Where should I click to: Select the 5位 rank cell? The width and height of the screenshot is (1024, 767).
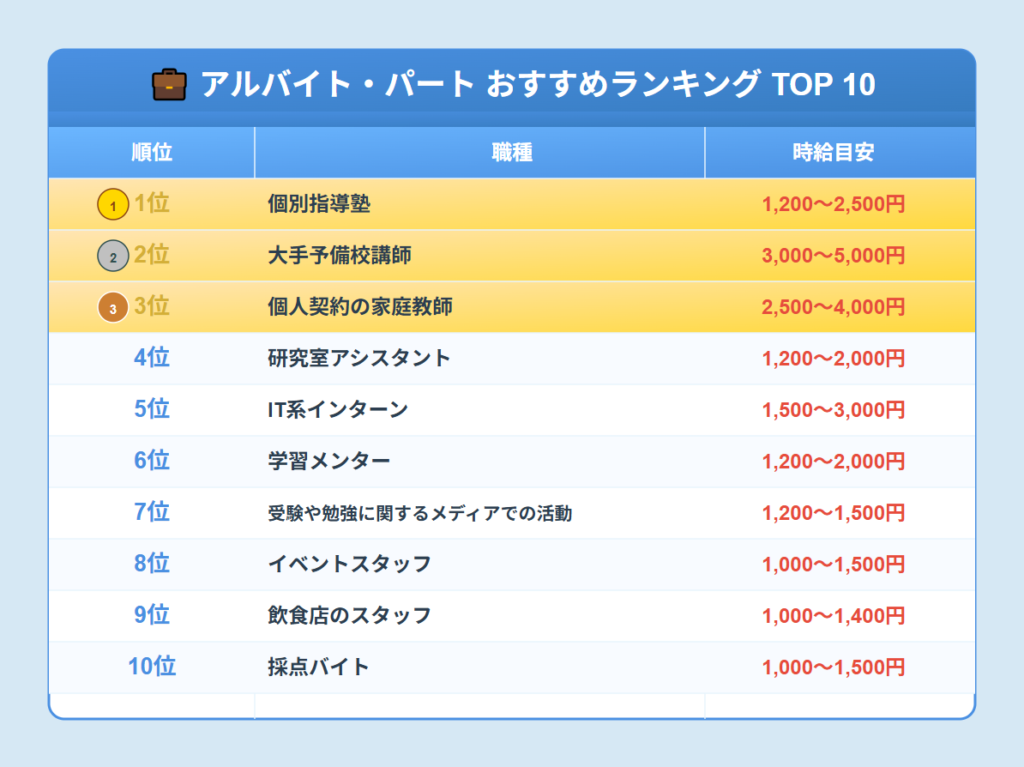click(x=152, y=409)
